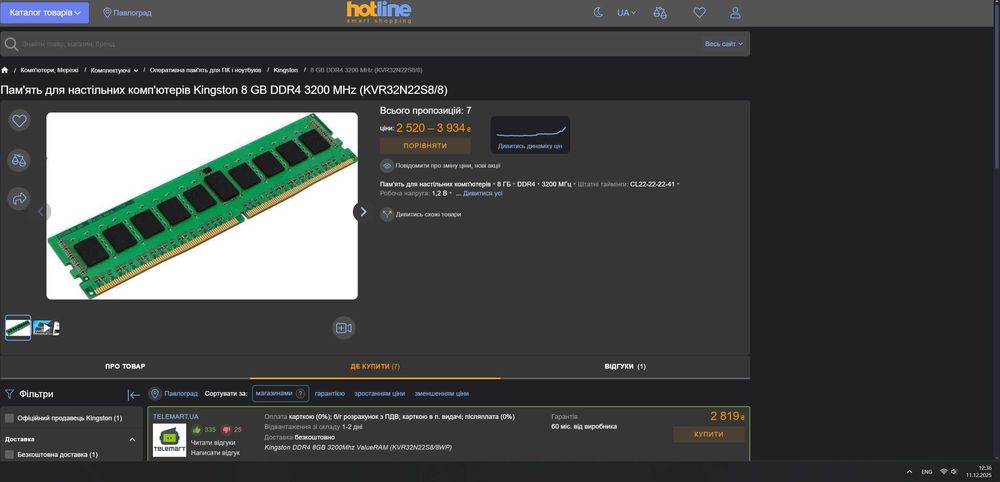Click the thumbs down 25 icon
Viewport: 1000px width, 482px height.
coord(226,430)
